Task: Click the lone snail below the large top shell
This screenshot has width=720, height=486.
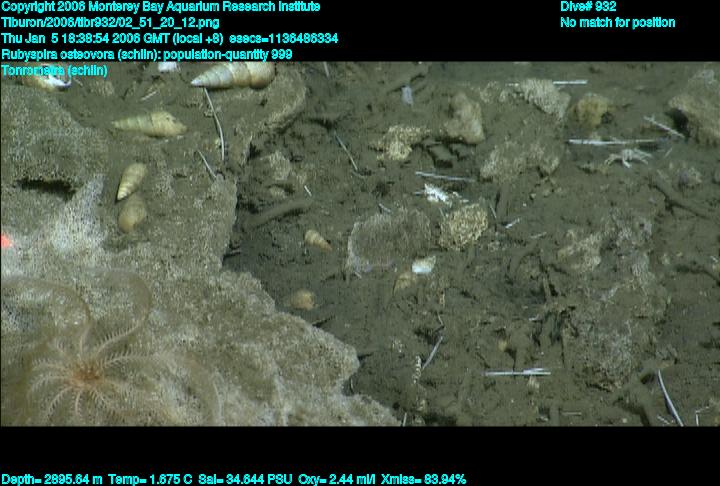Action: [x=148, y=124]
